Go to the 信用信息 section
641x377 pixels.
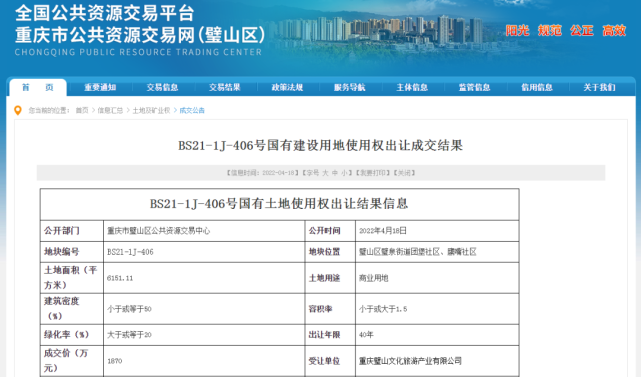click(x=537, y=88)
